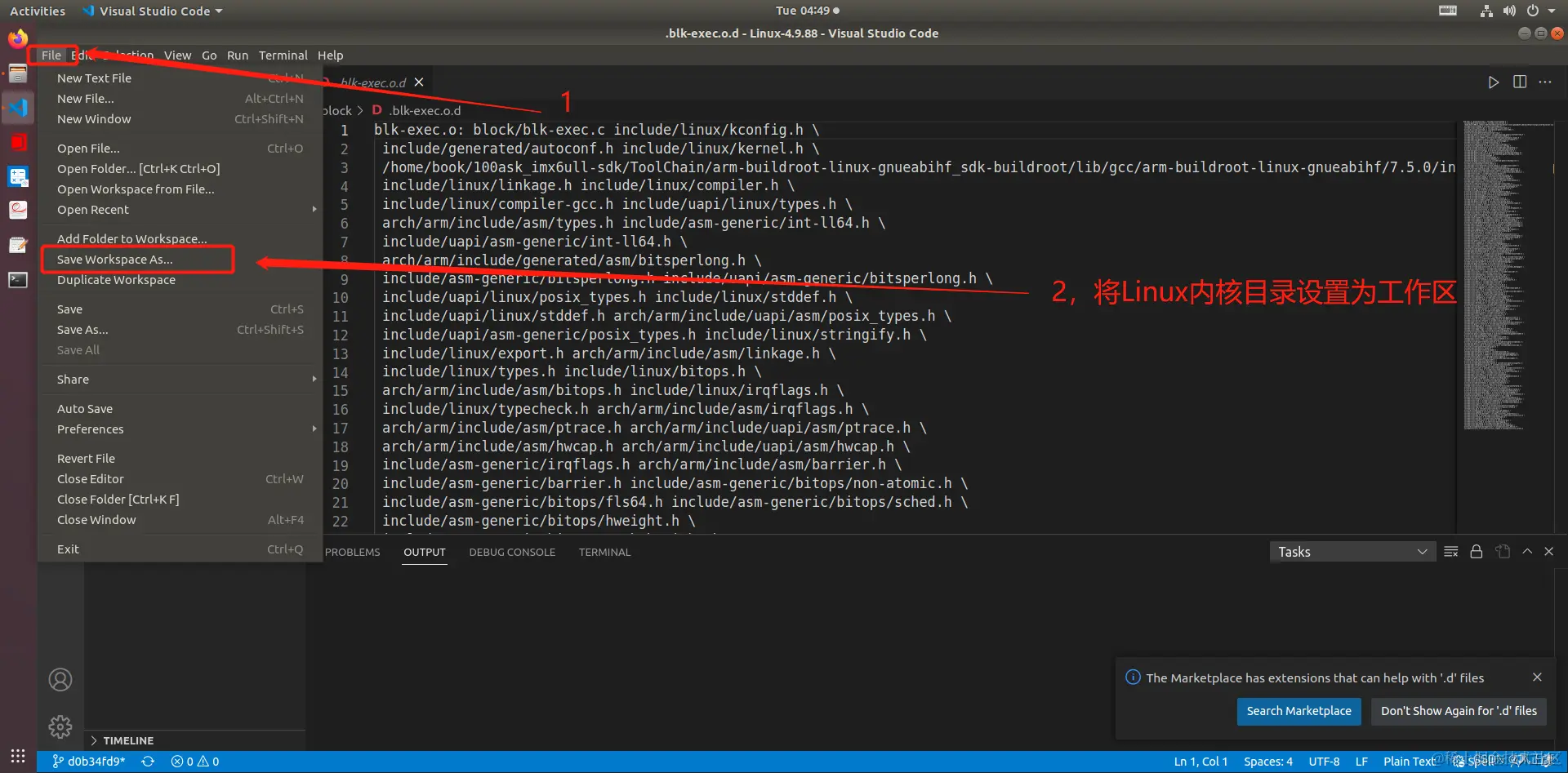
Task: Open the Files manager in the dock
Action: click(17, 73)
